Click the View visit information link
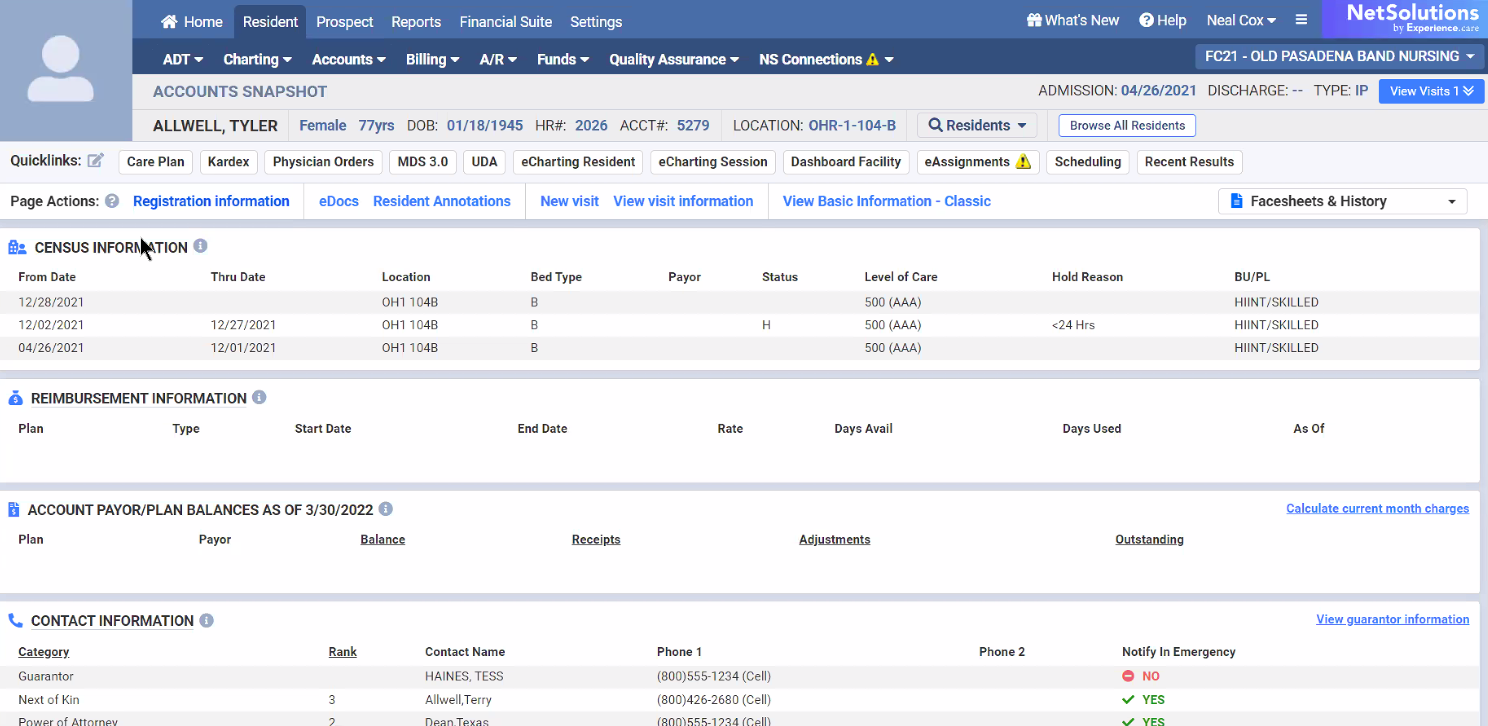 [683, 201]
